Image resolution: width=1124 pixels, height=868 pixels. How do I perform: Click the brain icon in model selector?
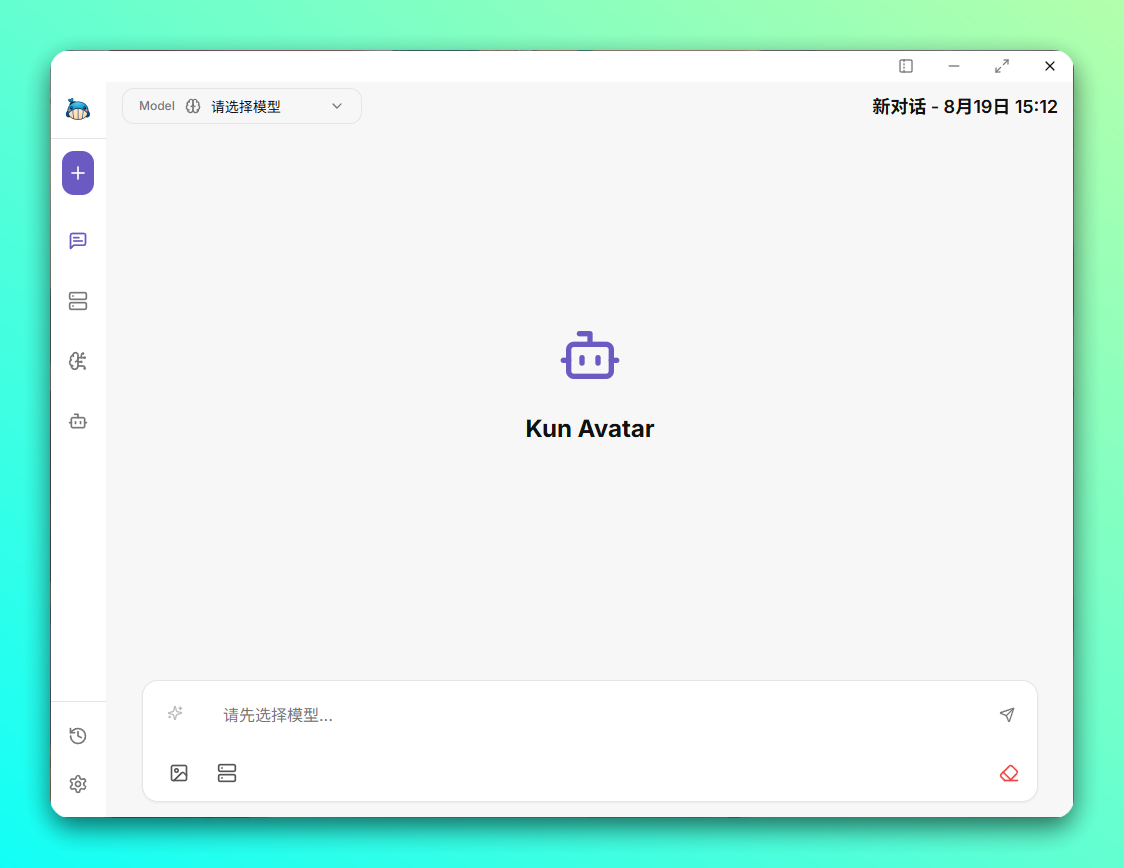point(193,106)
